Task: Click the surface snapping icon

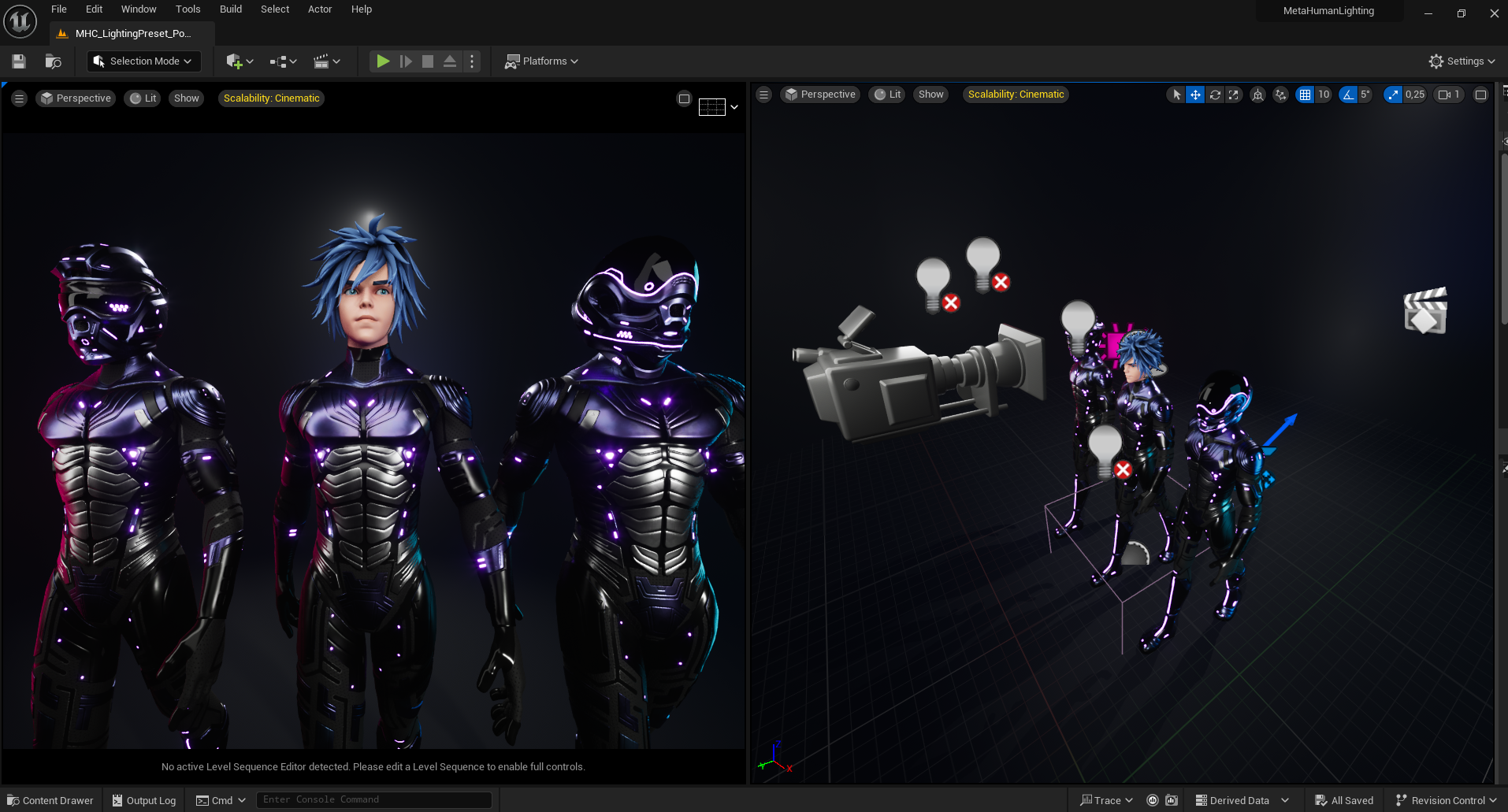Action: (1281, 95)
